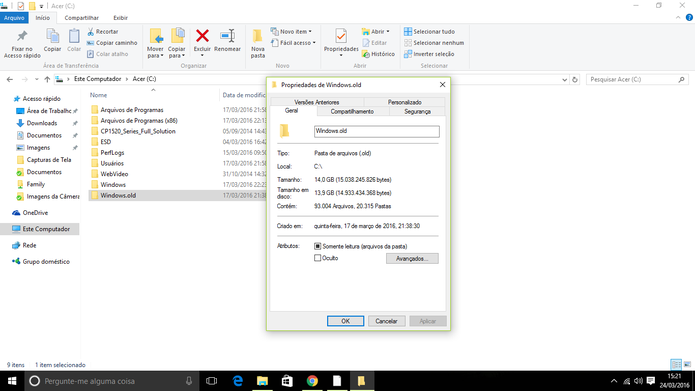Click Colar atalho in ribbon
Image resolution: width=695 pixels, height=391 pixels.
[107, 54]
